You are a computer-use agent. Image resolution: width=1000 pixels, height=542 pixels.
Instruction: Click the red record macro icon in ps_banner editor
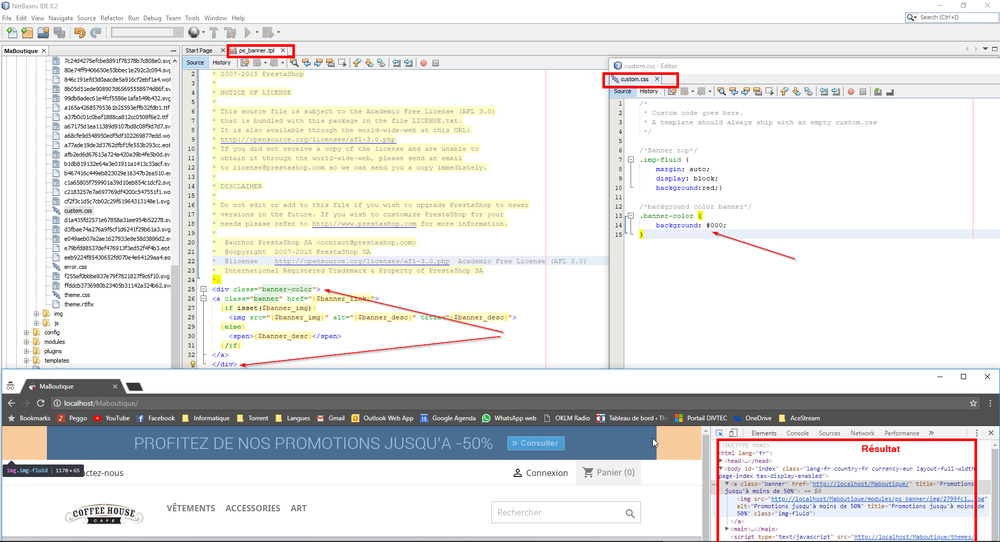point(423,62)
